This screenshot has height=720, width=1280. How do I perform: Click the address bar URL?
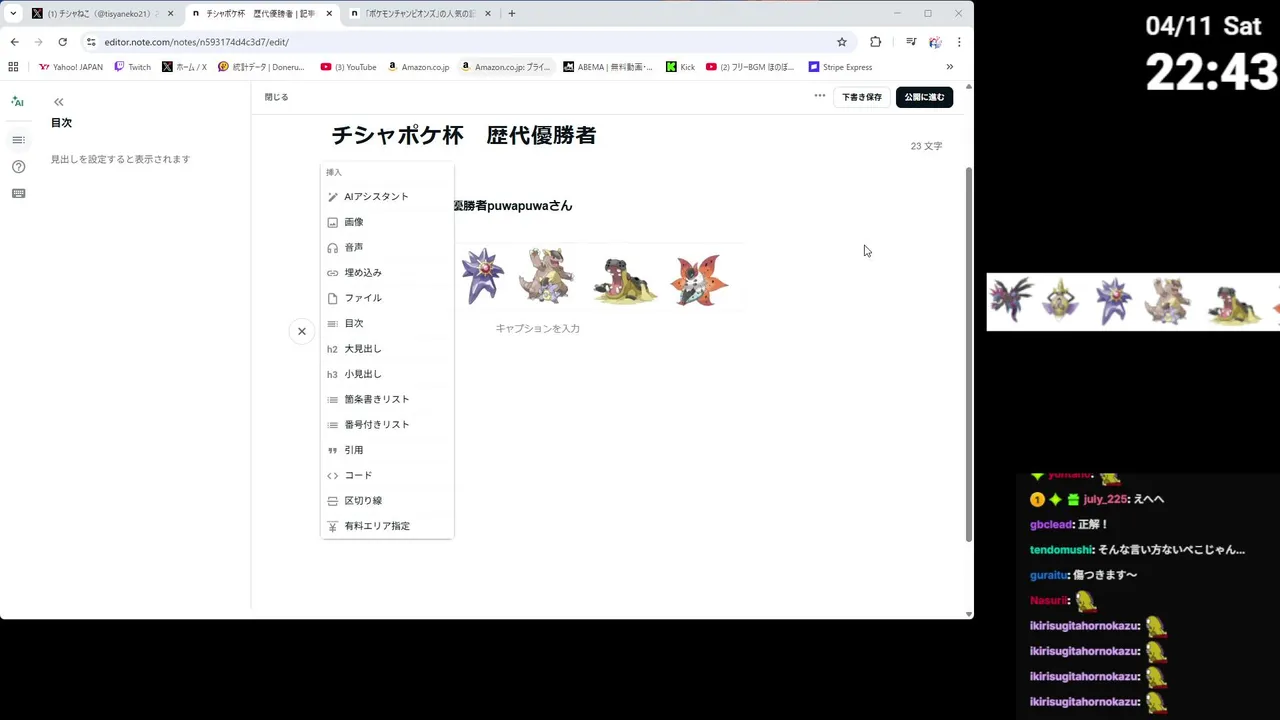click(196, 42)
